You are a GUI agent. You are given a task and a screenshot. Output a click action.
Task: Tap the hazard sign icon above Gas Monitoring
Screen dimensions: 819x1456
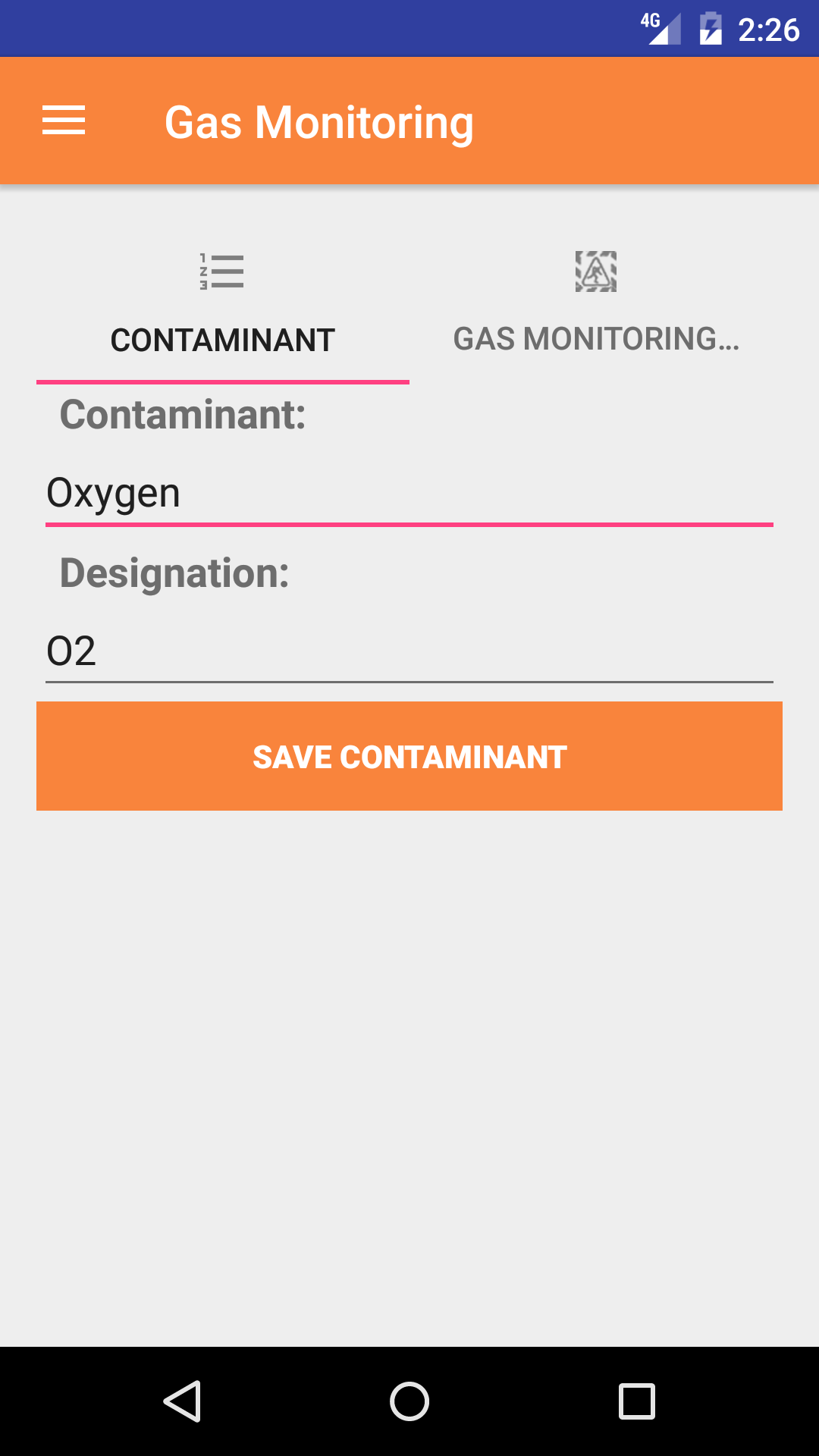(596, 271)
